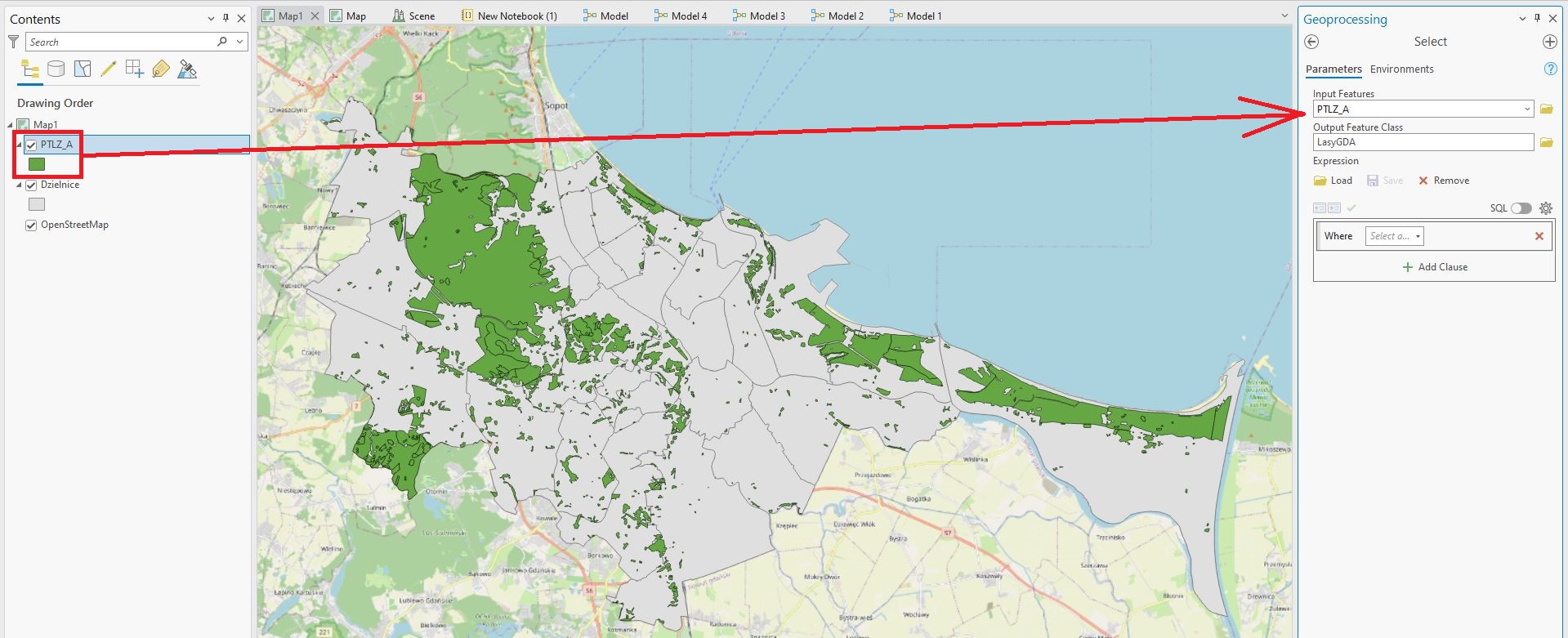Click the Geoprocessing back arrow
Screen dimensions: 1568x638
[x=1312, y=42]
